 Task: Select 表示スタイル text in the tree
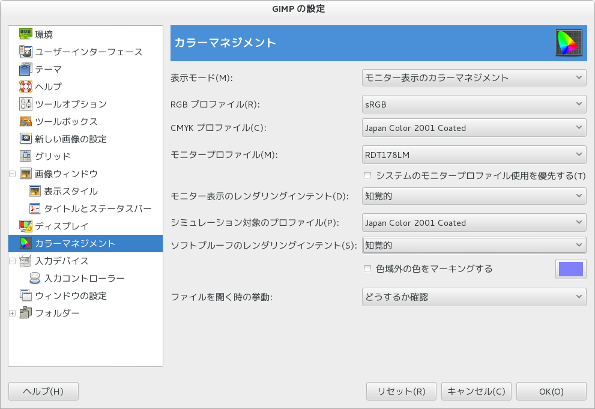click(x=71, y=191)
